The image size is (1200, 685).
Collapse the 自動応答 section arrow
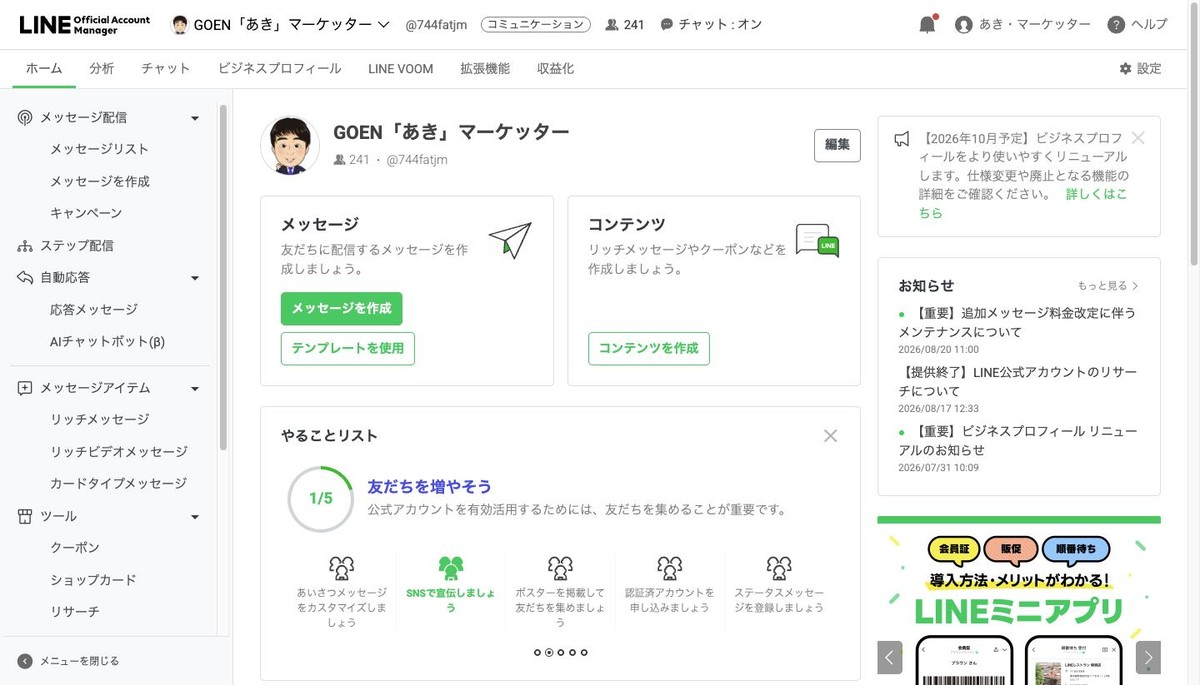point(195,278)
